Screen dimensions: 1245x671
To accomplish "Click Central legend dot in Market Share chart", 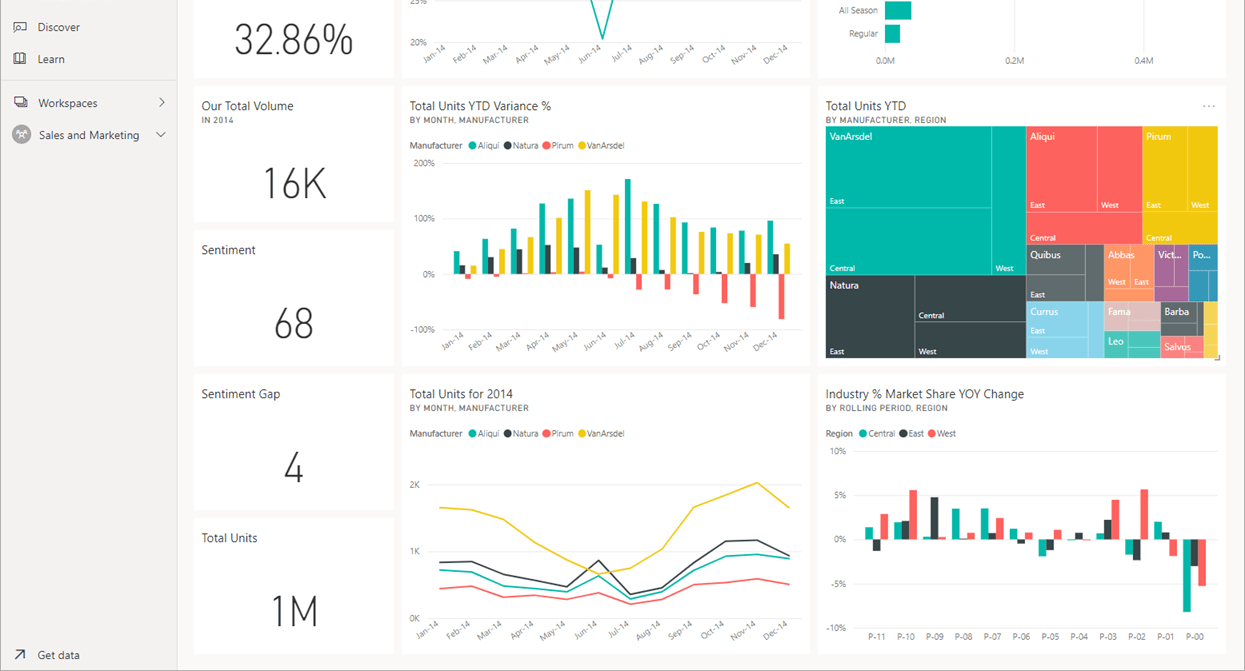I will (x=863, y=434).
